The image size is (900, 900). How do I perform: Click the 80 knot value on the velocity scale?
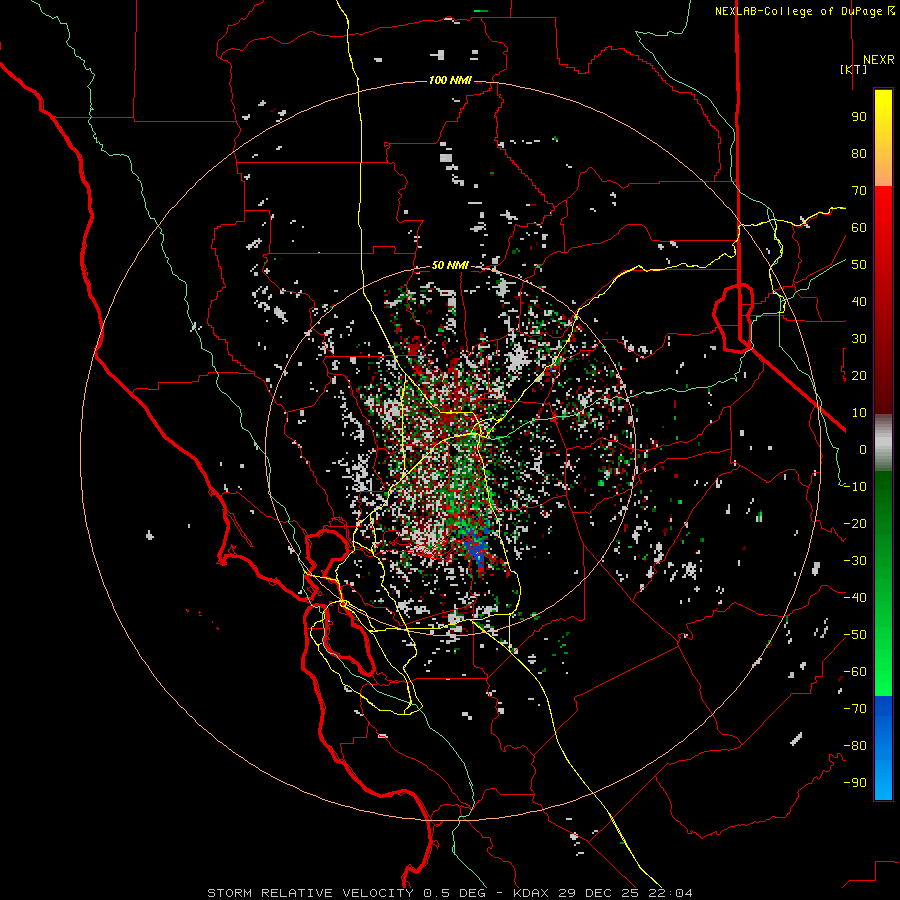[x=859, y=154]
